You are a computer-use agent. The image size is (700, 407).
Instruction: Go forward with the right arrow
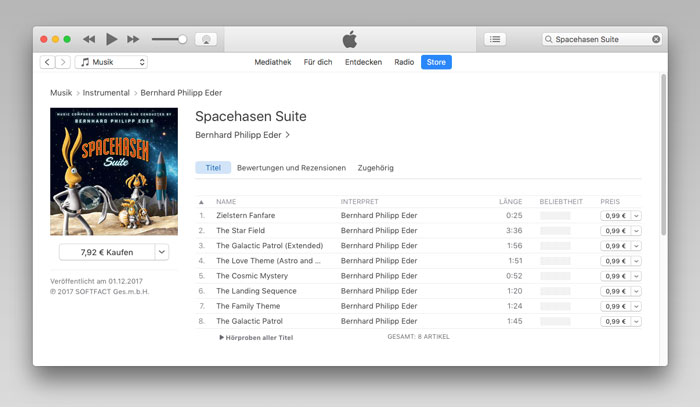point(63,62)
